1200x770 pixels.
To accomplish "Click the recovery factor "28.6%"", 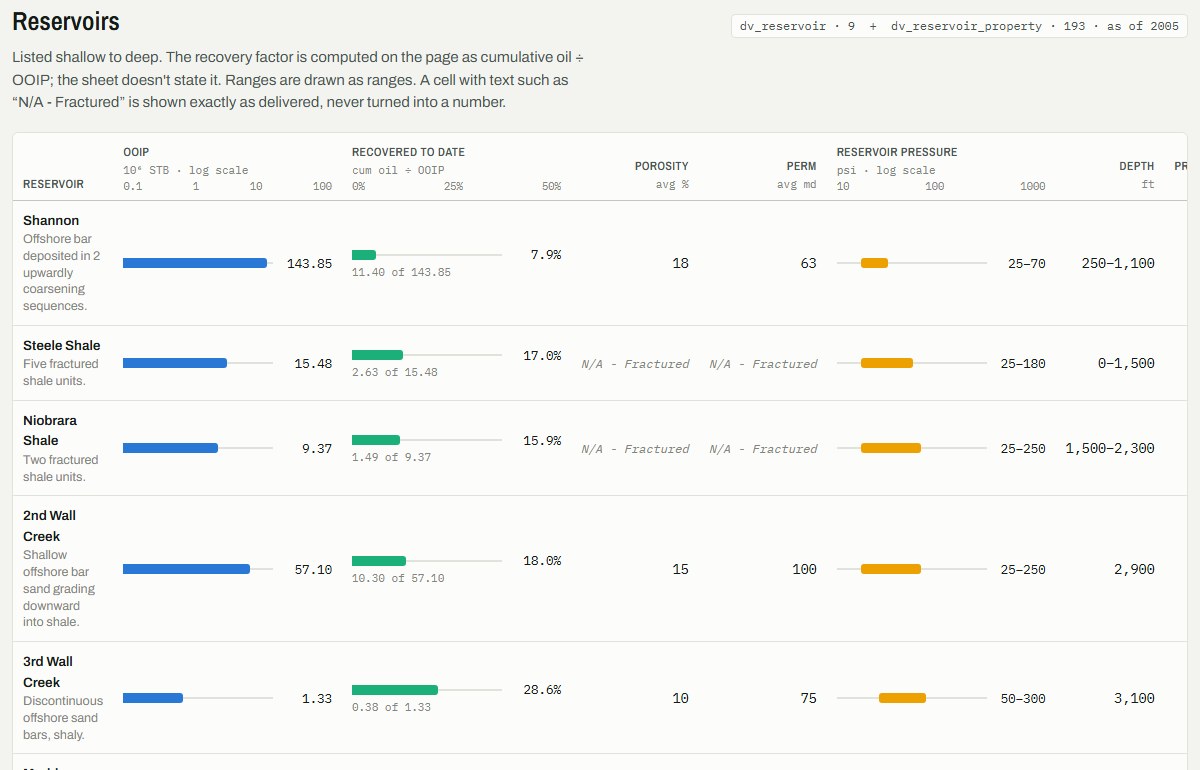I will click(542, 690).
